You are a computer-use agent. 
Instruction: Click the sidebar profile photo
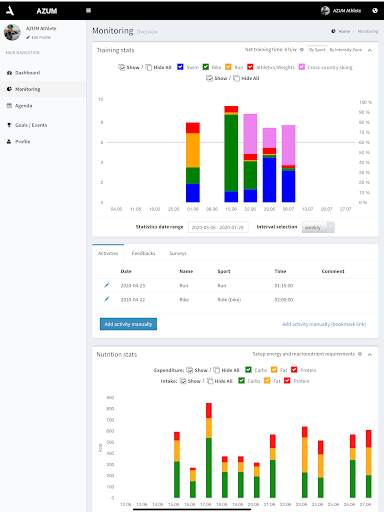(x=12, y=32)
